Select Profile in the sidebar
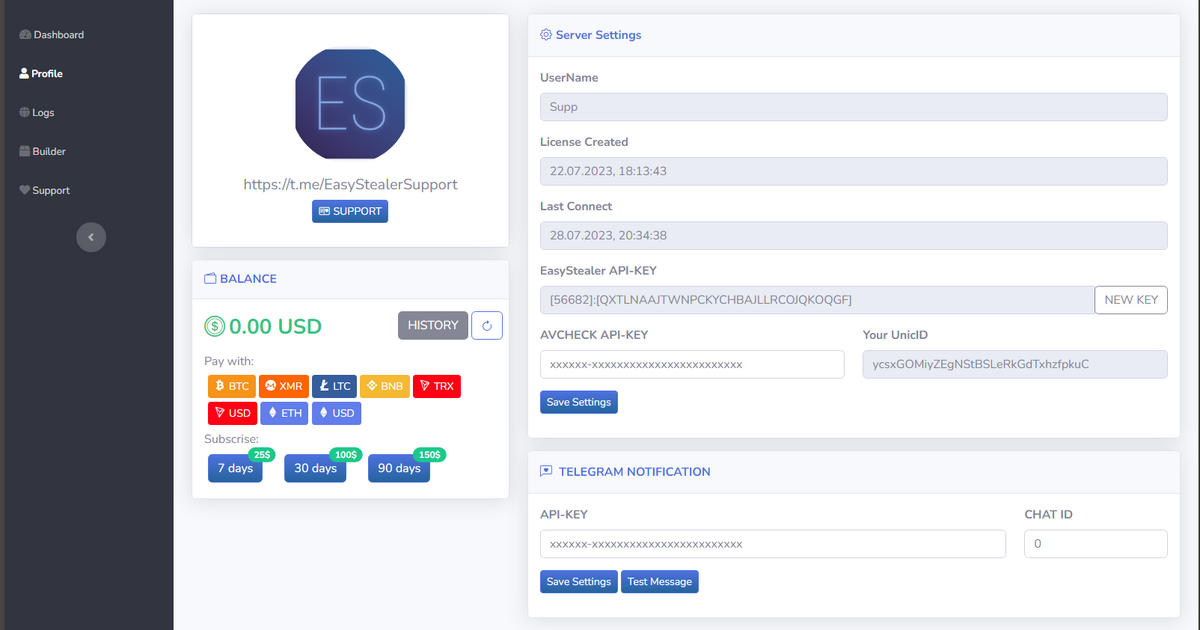Screen dimensions: 1200x630 (41, 74)
